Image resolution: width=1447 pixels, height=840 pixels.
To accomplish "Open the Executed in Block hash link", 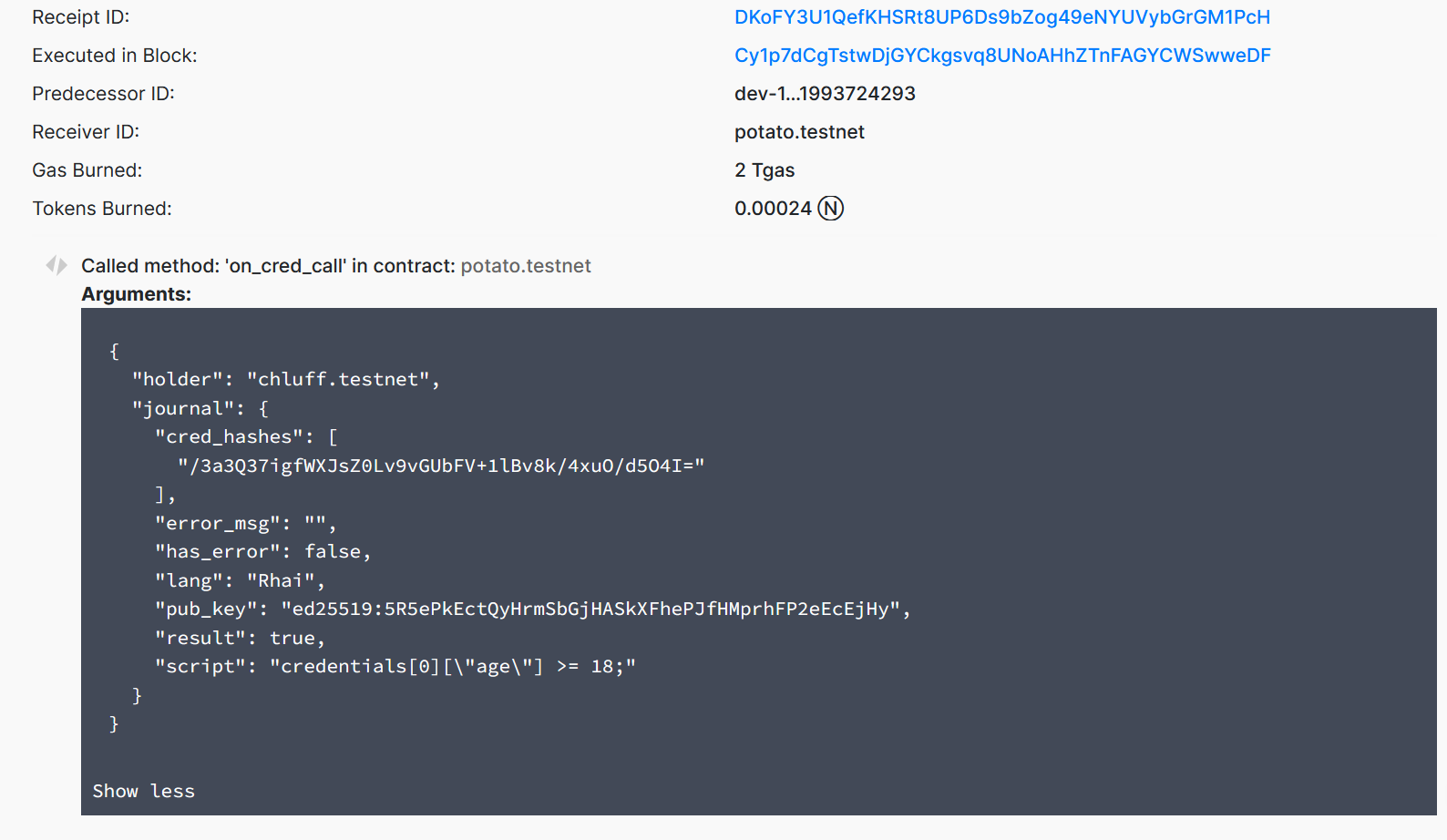I will click(x=1001, y=56).
